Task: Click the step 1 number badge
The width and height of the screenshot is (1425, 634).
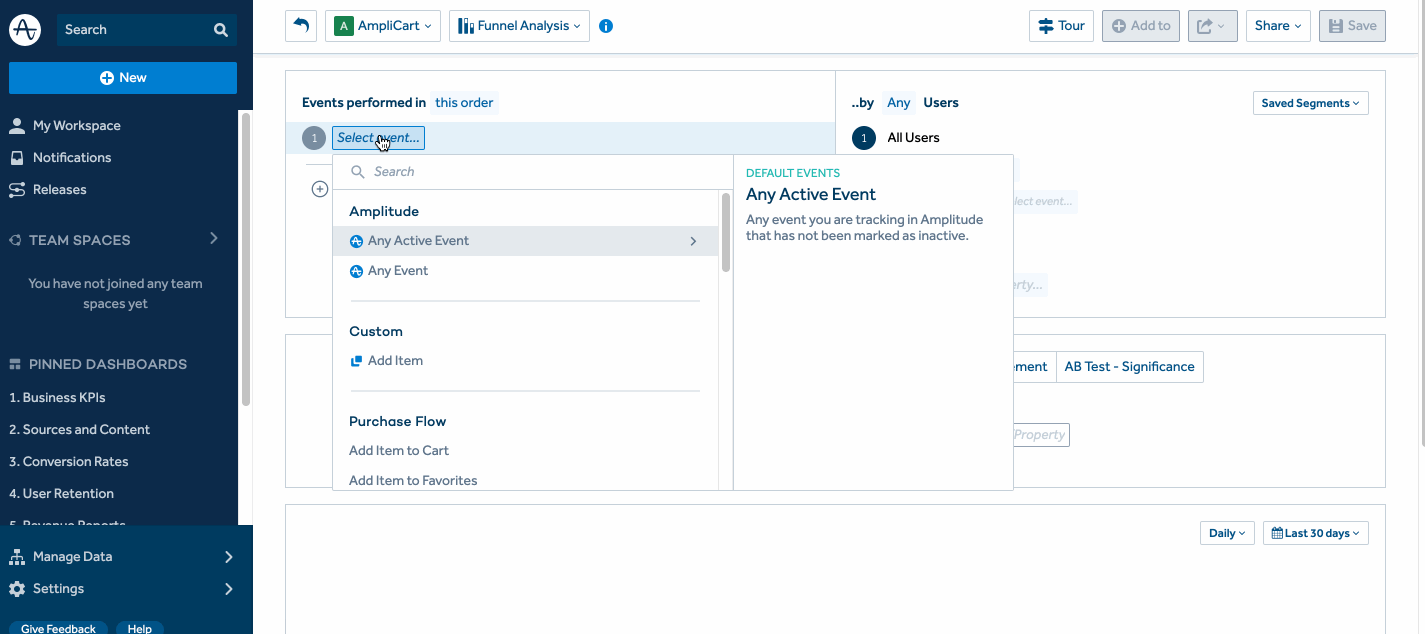Action: click(x=314, y=138)
